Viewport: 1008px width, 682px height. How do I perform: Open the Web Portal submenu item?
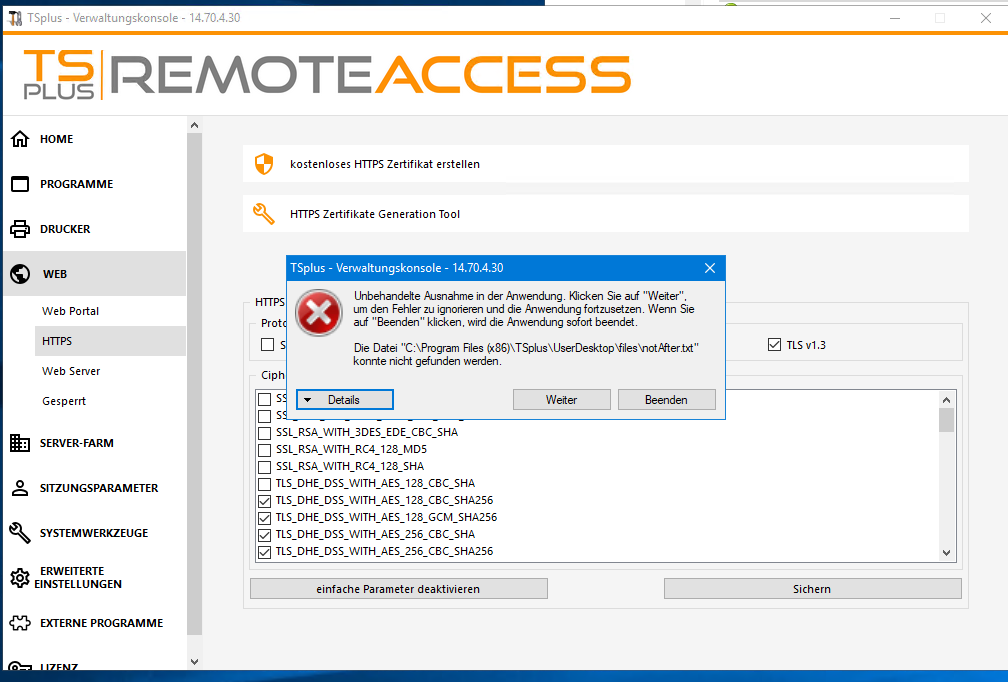(70, 311)
